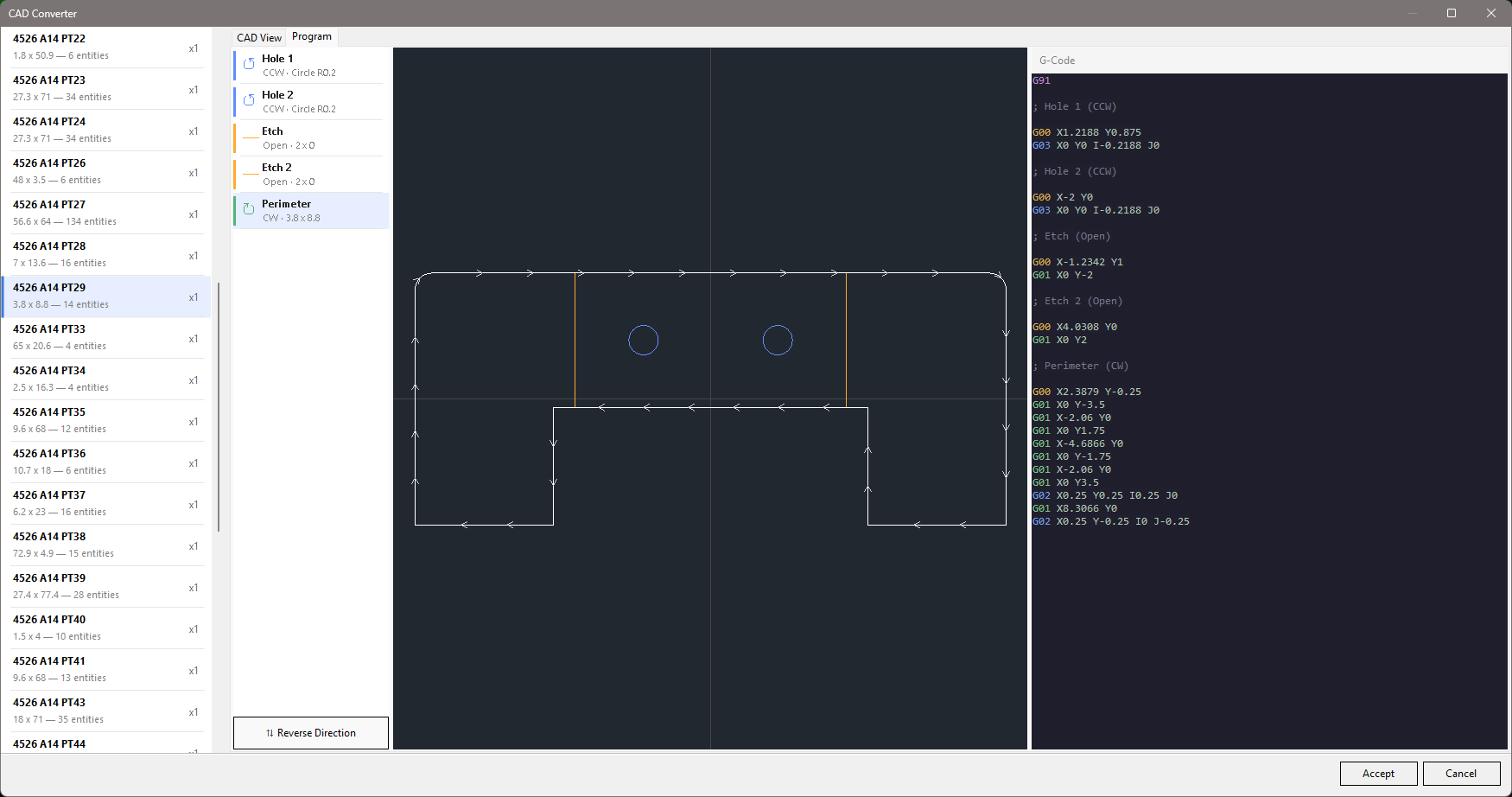Select the Etch 2 operation
1512x797 pixels.
coord(311,174)
